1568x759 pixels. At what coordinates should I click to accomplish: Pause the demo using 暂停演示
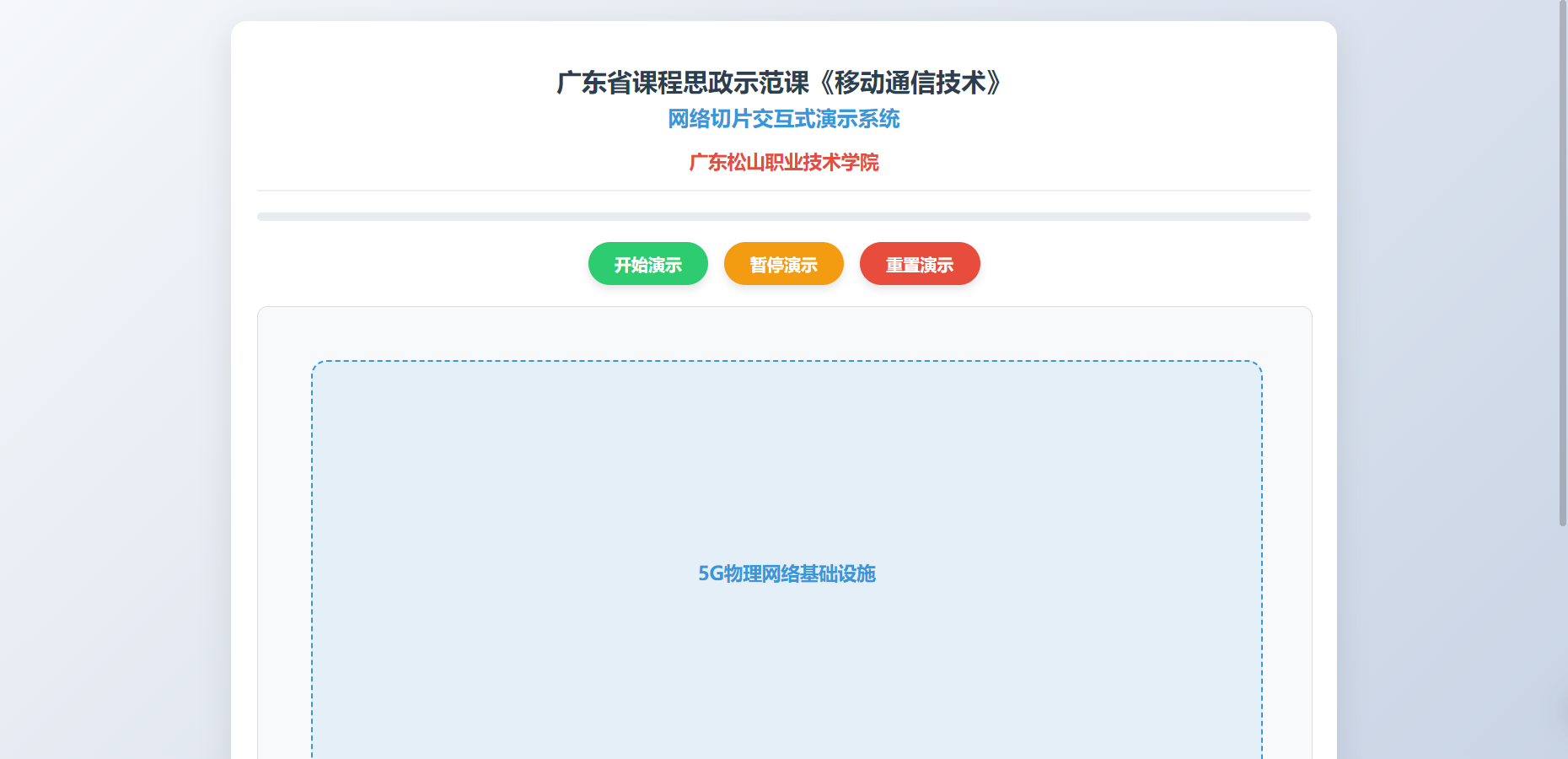click(783, 264)
